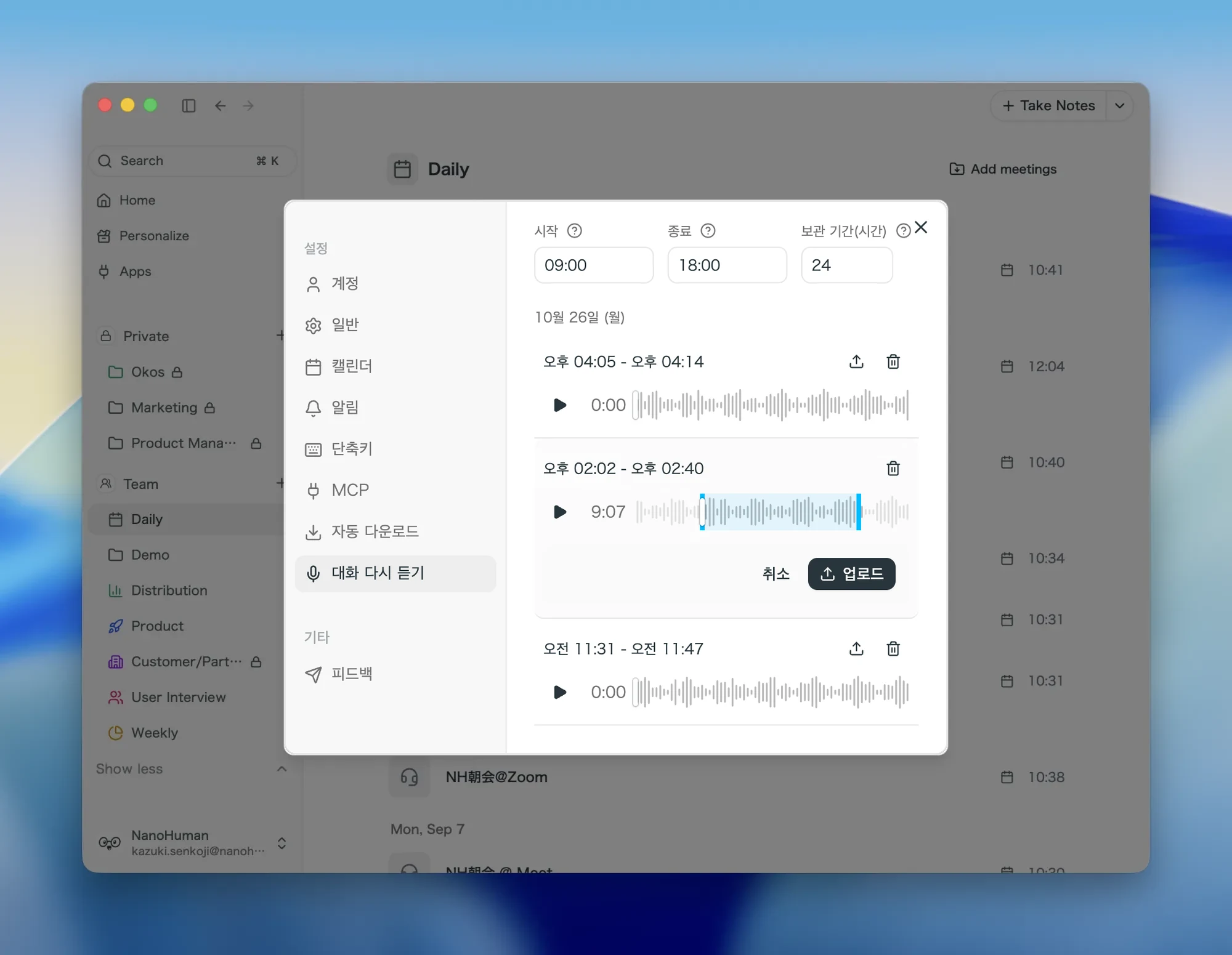Focus the 종료 time field 18:00
Screen dimensions: 1232x955
(x=727, y=265)
